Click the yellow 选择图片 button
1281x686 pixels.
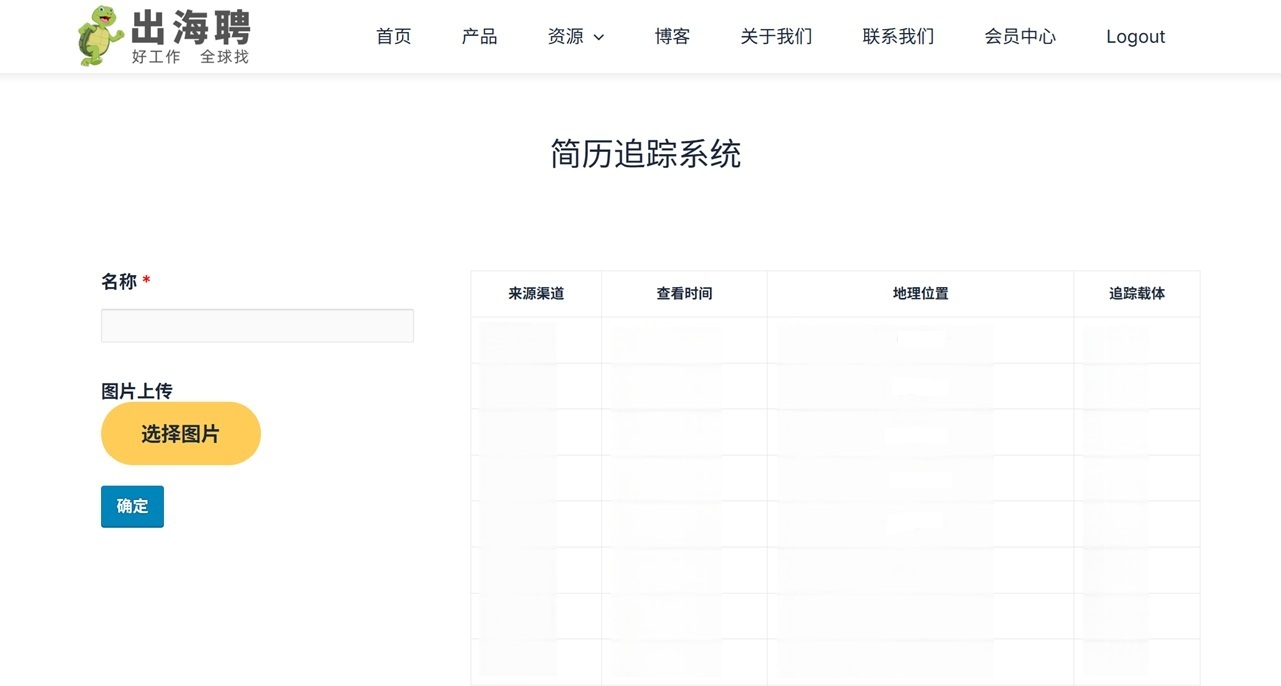(x=181, y=434)
